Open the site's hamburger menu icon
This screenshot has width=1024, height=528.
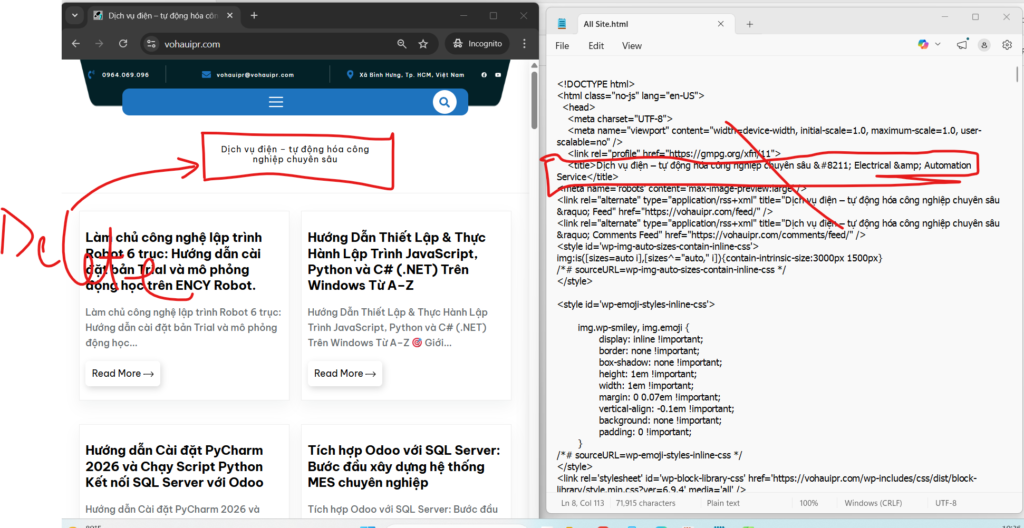276,102
